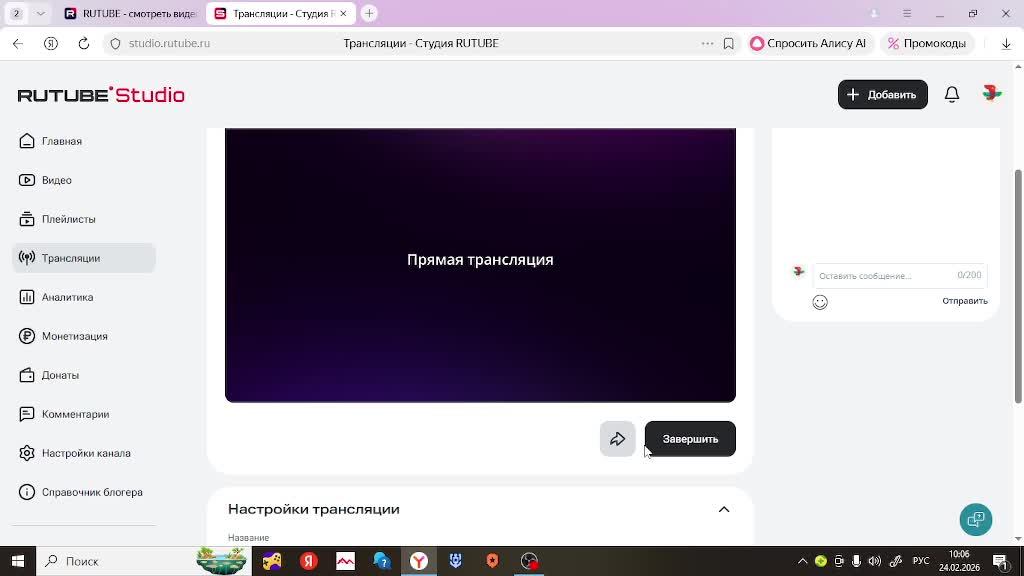Screen dimensions: 1024x576
Task: Open the browser hamburger menu
Action: (x=906, y=13)
